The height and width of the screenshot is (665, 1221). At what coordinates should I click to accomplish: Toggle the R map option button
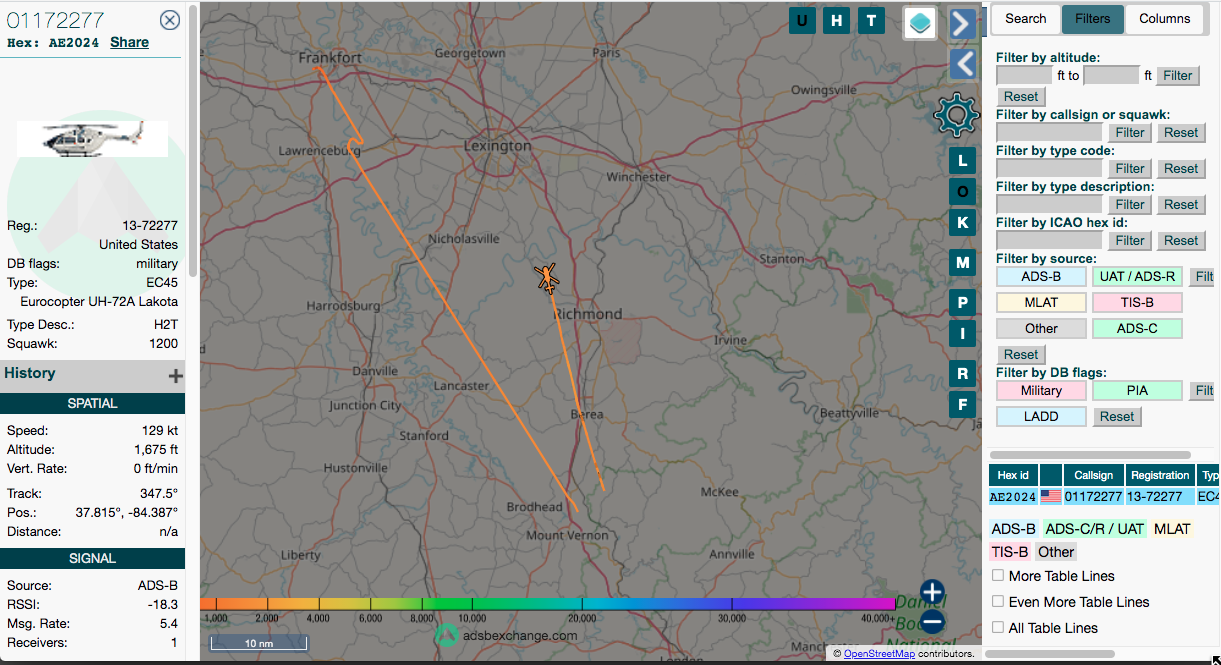(x=962, y=373)
